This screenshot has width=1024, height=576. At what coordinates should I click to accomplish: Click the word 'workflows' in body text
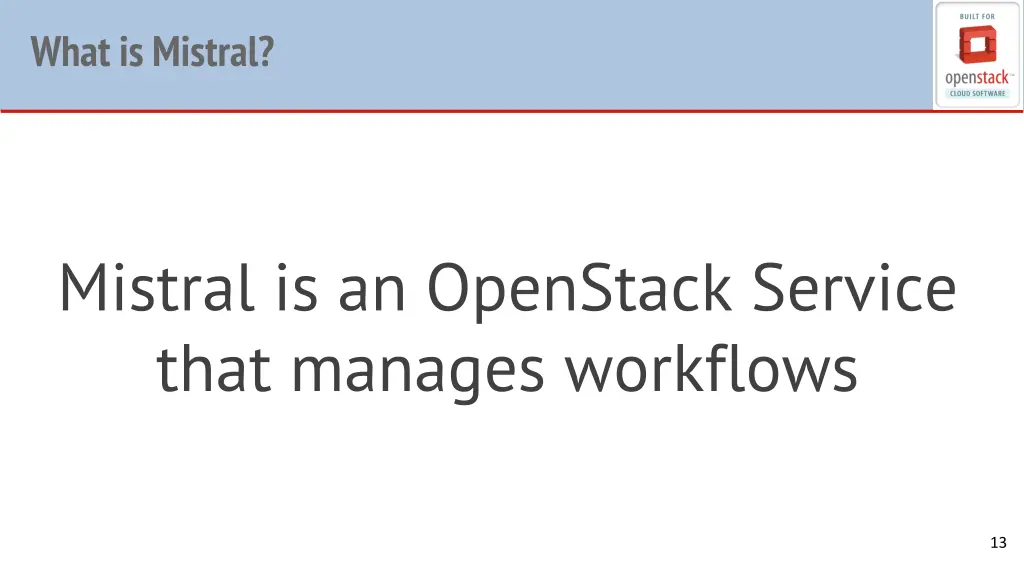[711, 368]
